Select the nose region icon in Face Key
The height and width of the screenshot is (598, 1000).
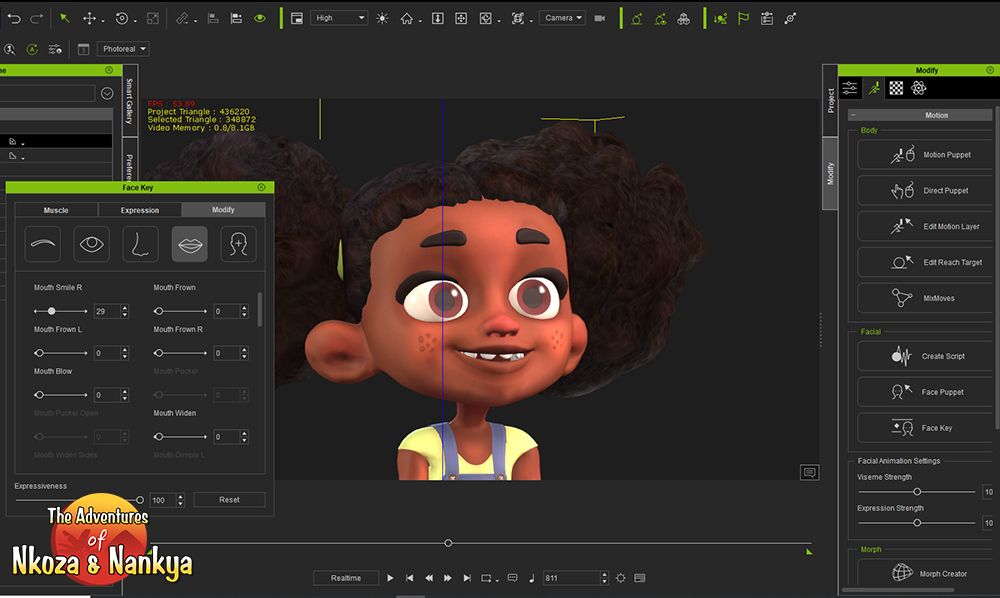pos(141,244)
